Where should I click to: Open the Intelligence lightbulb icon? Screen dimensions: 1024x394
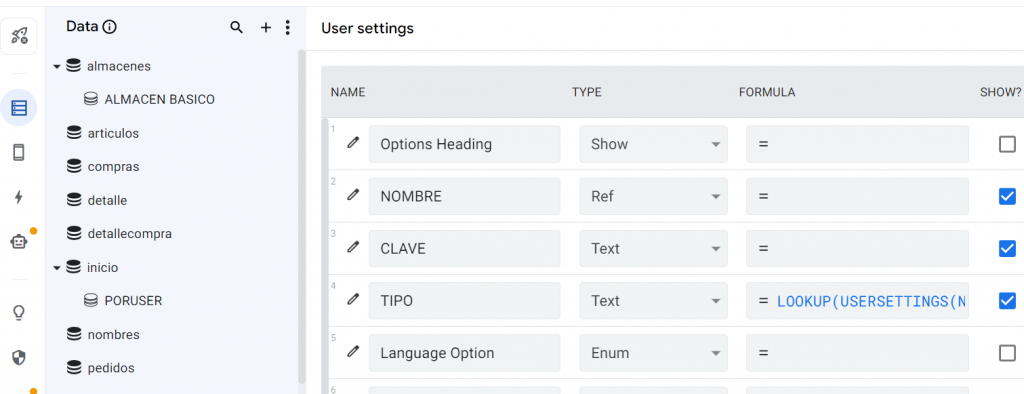(x=19, y=313)
